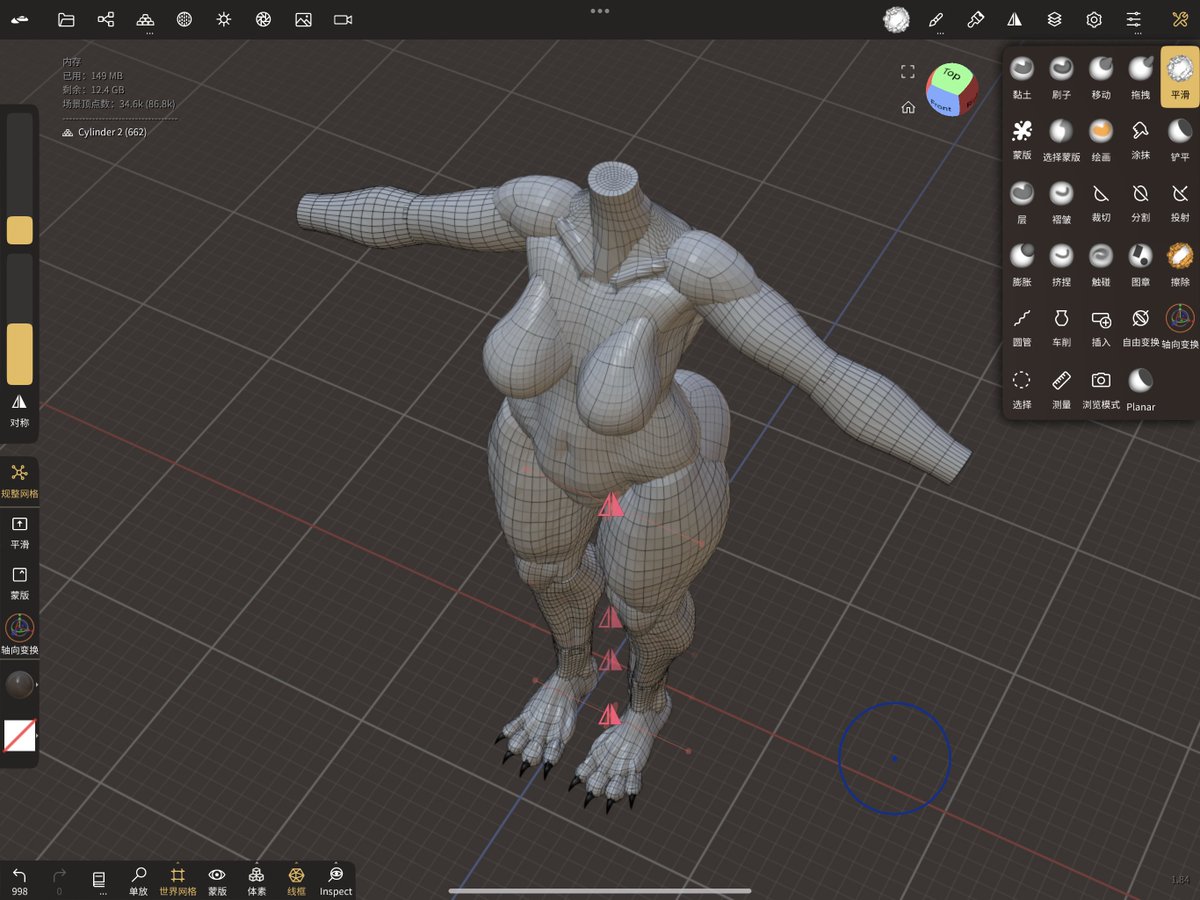Image resolution: width=1200 pixels, height=900 pixels.
Task: Choose the 层 (Layer) brush
Action: coord(1021,201)
